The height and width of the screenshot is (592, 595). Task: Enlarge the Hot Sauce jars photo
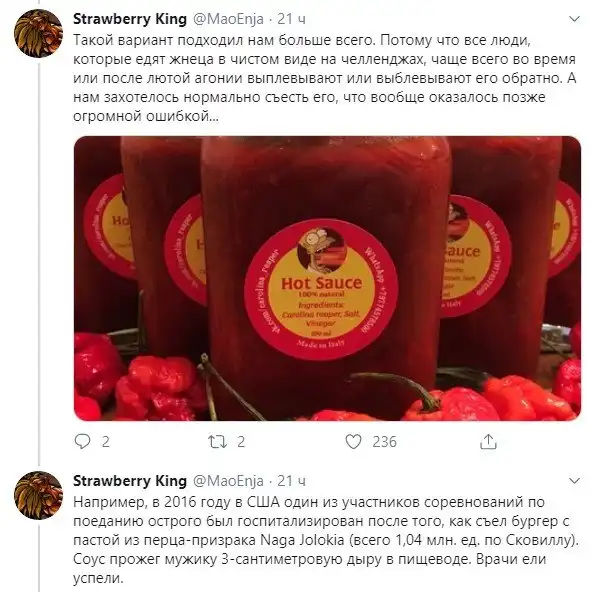pyautogui.click(x=327, y=278)
